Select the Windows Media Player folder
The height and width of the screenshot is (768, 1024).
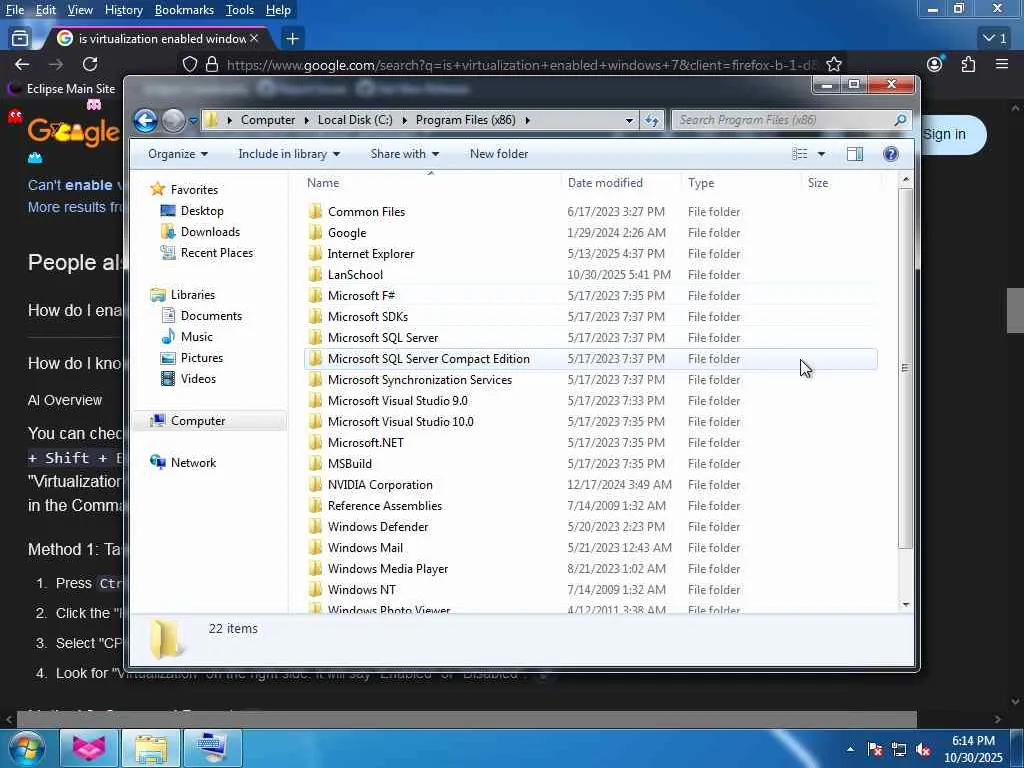point(590,569)
